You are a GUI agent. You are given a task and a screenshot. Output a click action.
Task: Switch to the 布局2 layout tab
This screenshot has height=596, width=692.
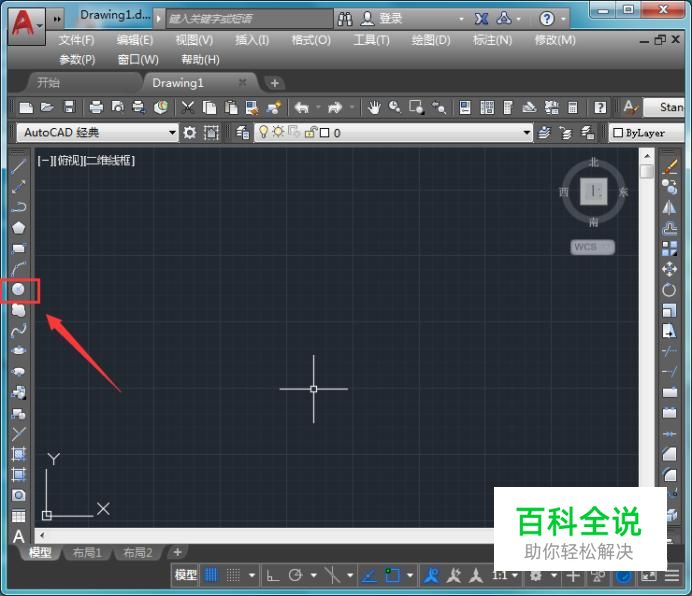[x=138, y=552]
